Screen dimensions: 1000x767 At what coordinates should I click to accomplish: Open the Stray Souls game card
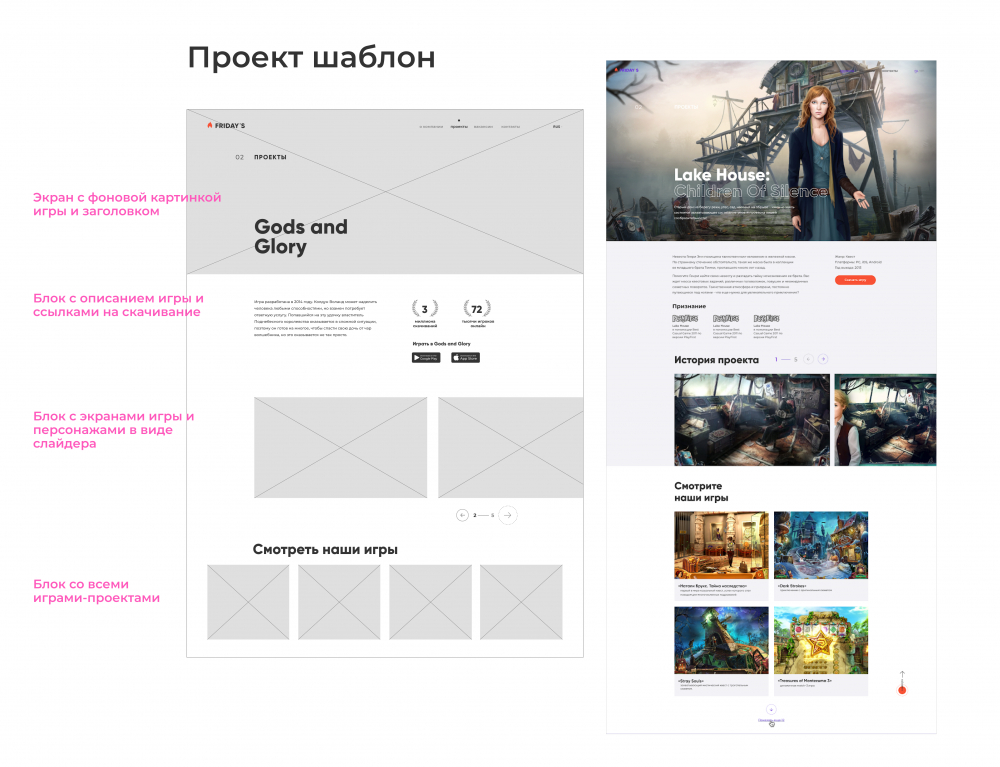coord(721,651)
